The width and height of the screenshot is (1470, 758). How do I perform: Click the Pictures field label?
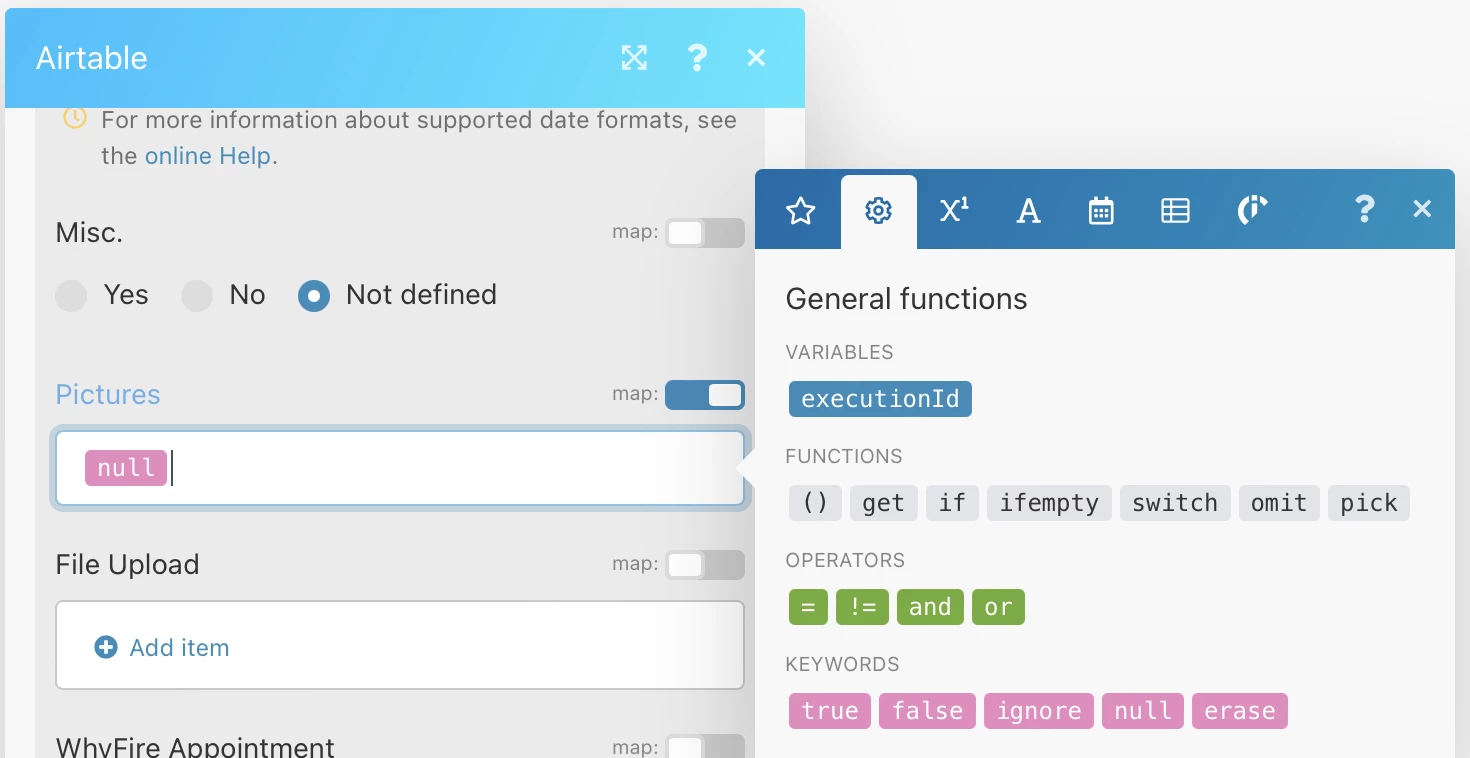[x=108, y=395]
